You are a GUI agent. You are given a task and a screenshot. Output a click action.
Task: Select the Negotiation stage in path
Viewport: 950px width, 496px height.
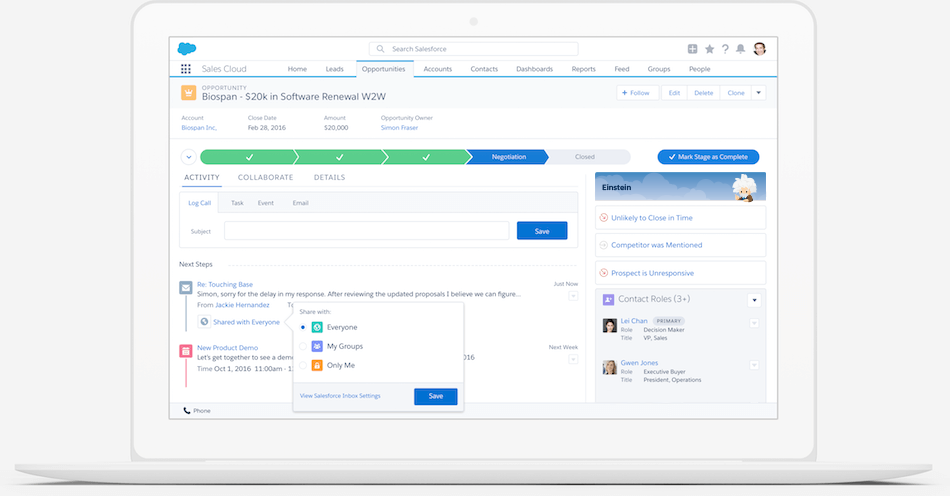(x=508, y=157)
